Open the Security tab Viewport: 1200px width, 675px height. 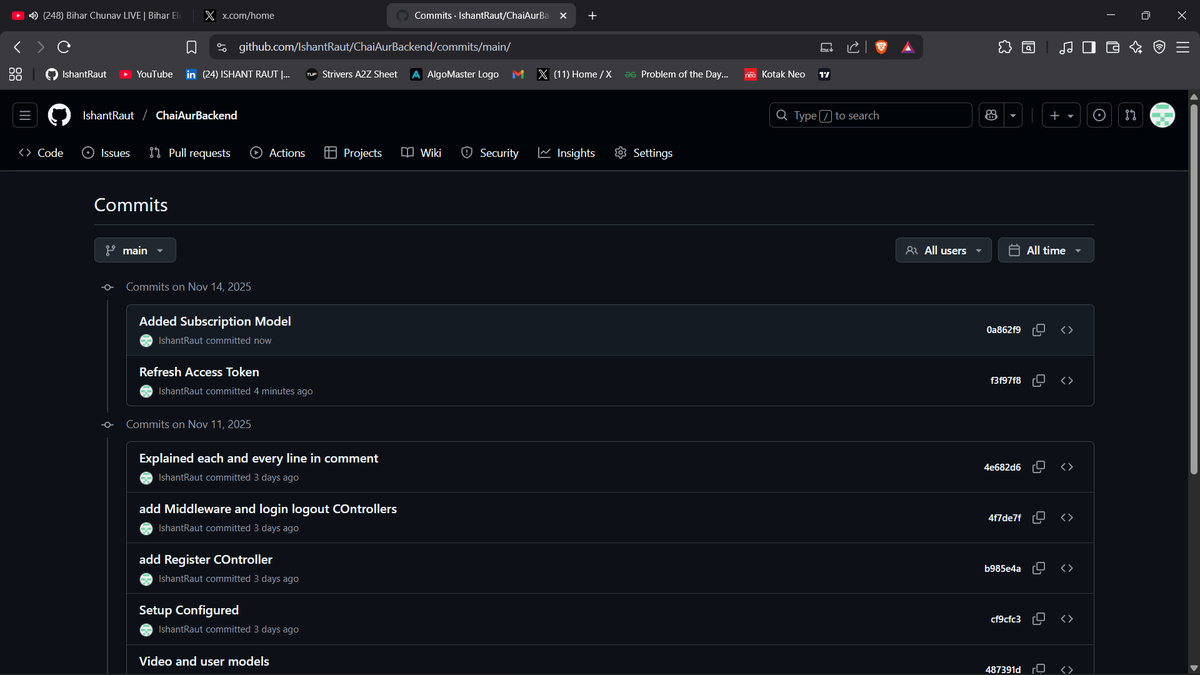coord(490,153)
